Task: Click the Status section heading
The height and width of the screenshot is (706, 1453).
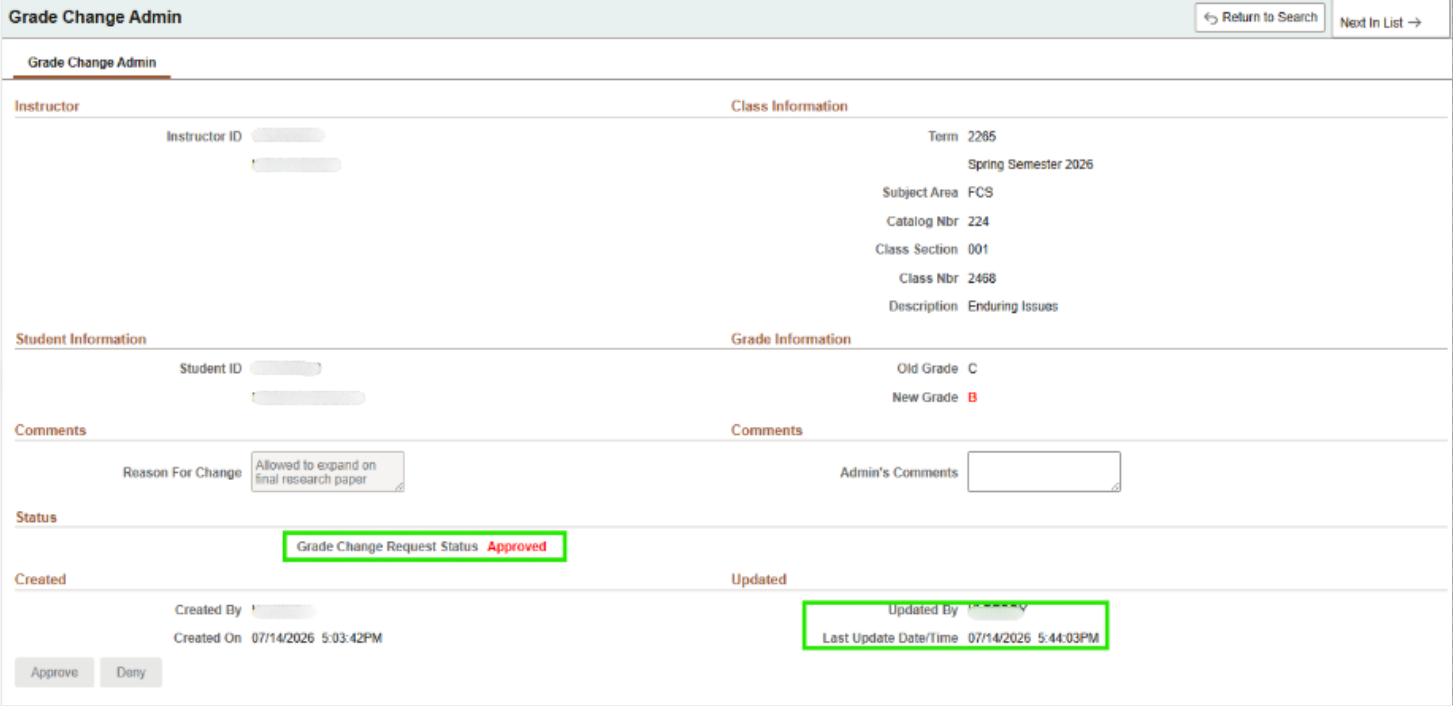Action: (x=36, y=518)
